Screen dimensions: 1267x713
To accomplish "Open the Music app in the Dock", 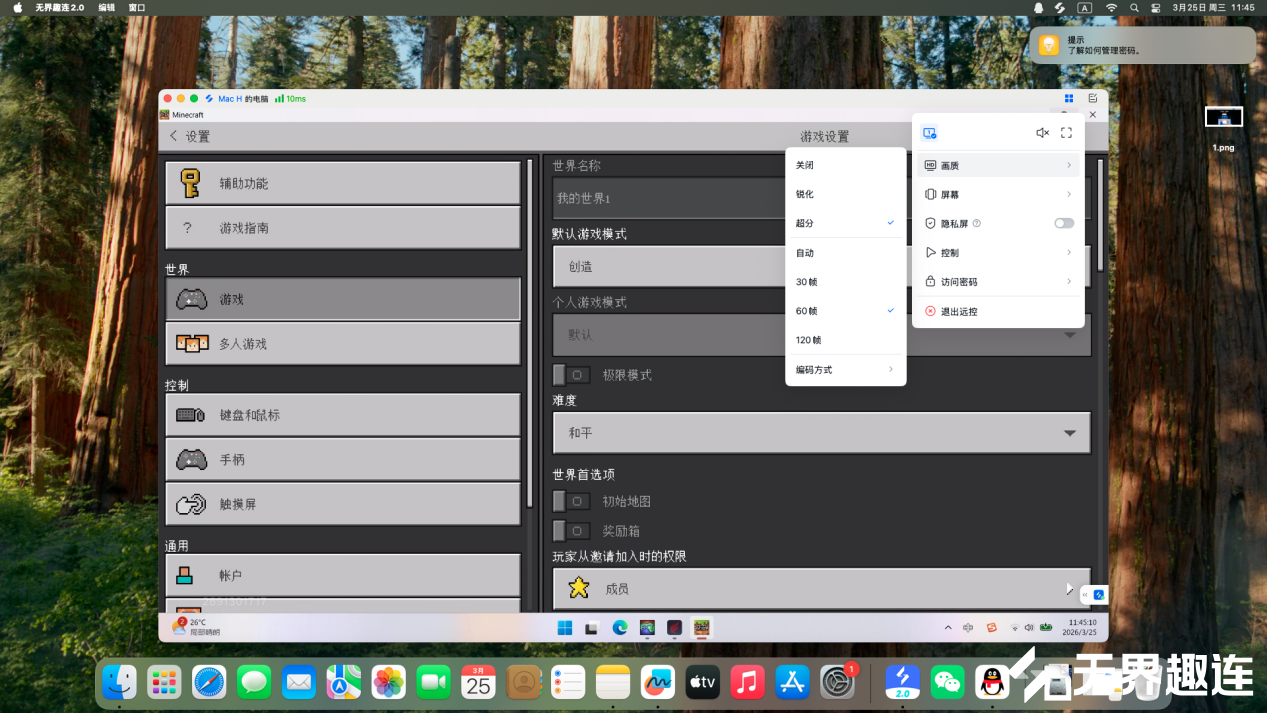I will coord(747,682).
